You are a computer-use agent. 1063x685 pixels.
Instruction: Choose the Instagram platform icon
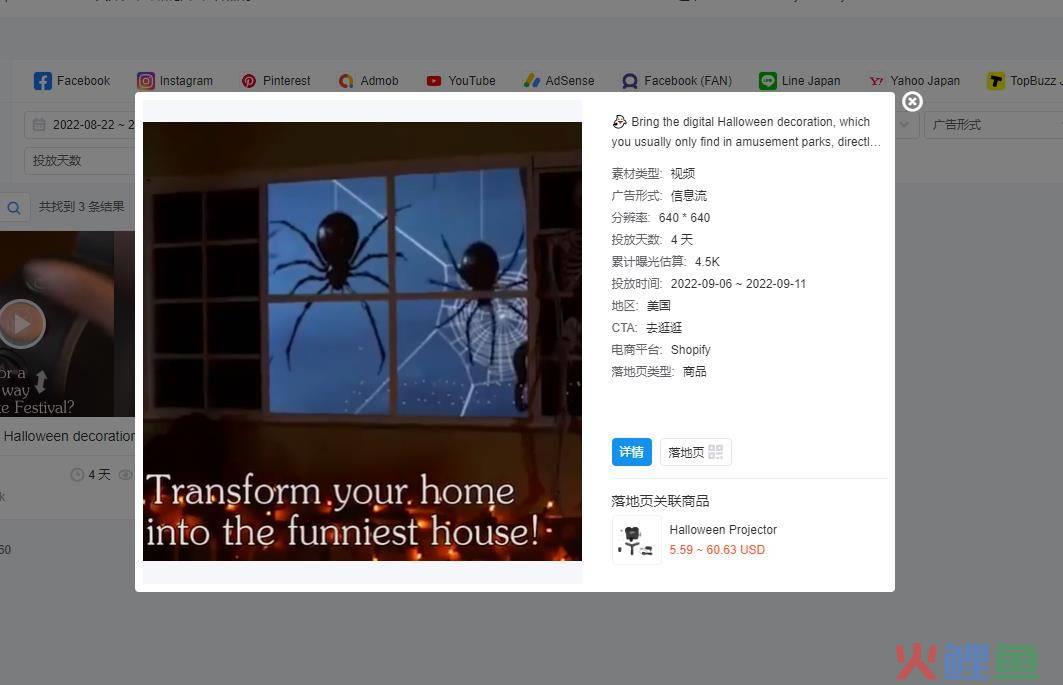(x=146, y=81)
